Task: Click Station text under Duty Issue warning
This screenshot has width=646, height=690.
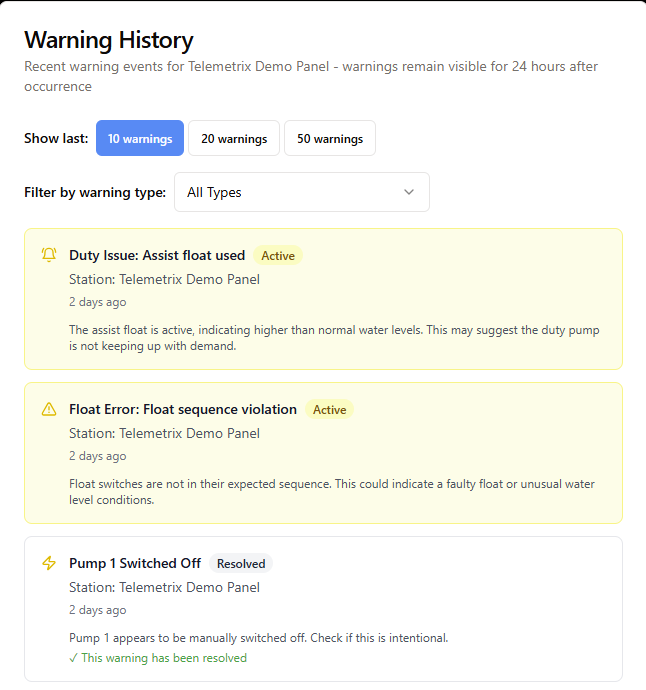Action: click(x=165, y=279)
